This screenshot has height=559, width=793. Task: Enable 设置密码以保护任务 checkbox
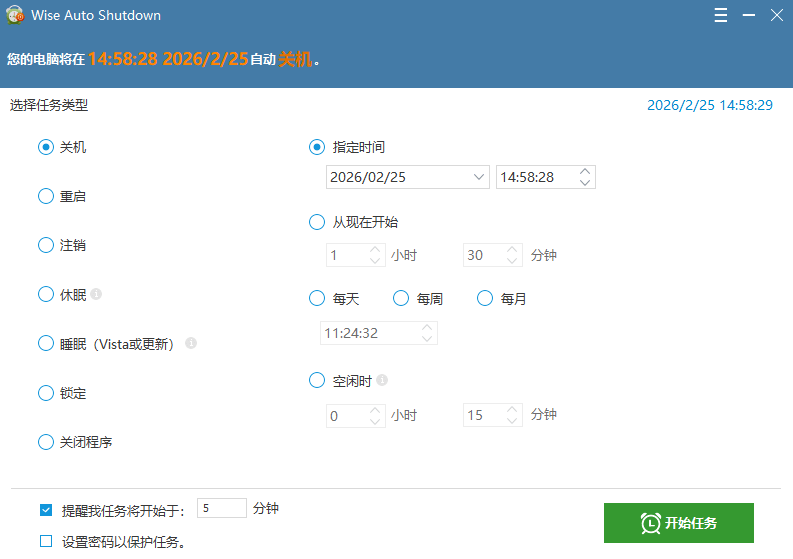tap(46, 542)
